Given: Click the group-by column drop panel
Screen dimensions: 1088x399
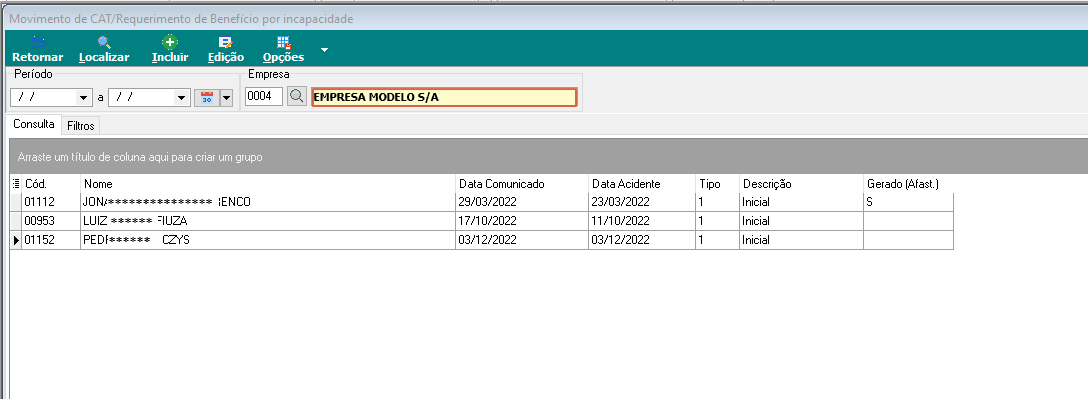Looking at the screenshot, I should (x=548, y=157).
